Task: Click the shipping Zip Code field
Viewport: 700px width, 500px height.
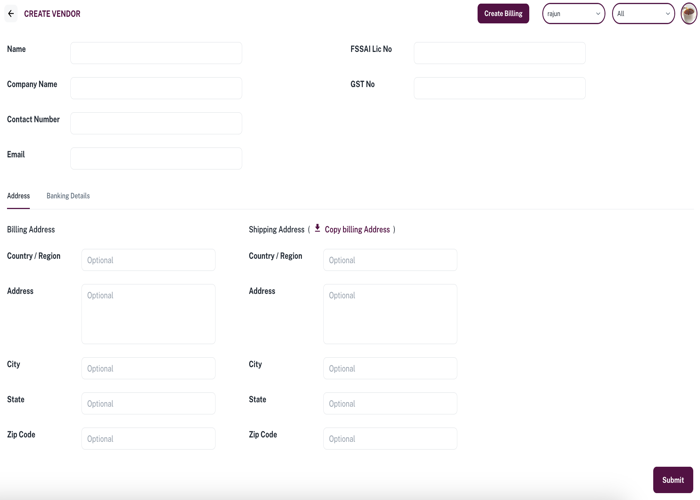Action: 390,438
